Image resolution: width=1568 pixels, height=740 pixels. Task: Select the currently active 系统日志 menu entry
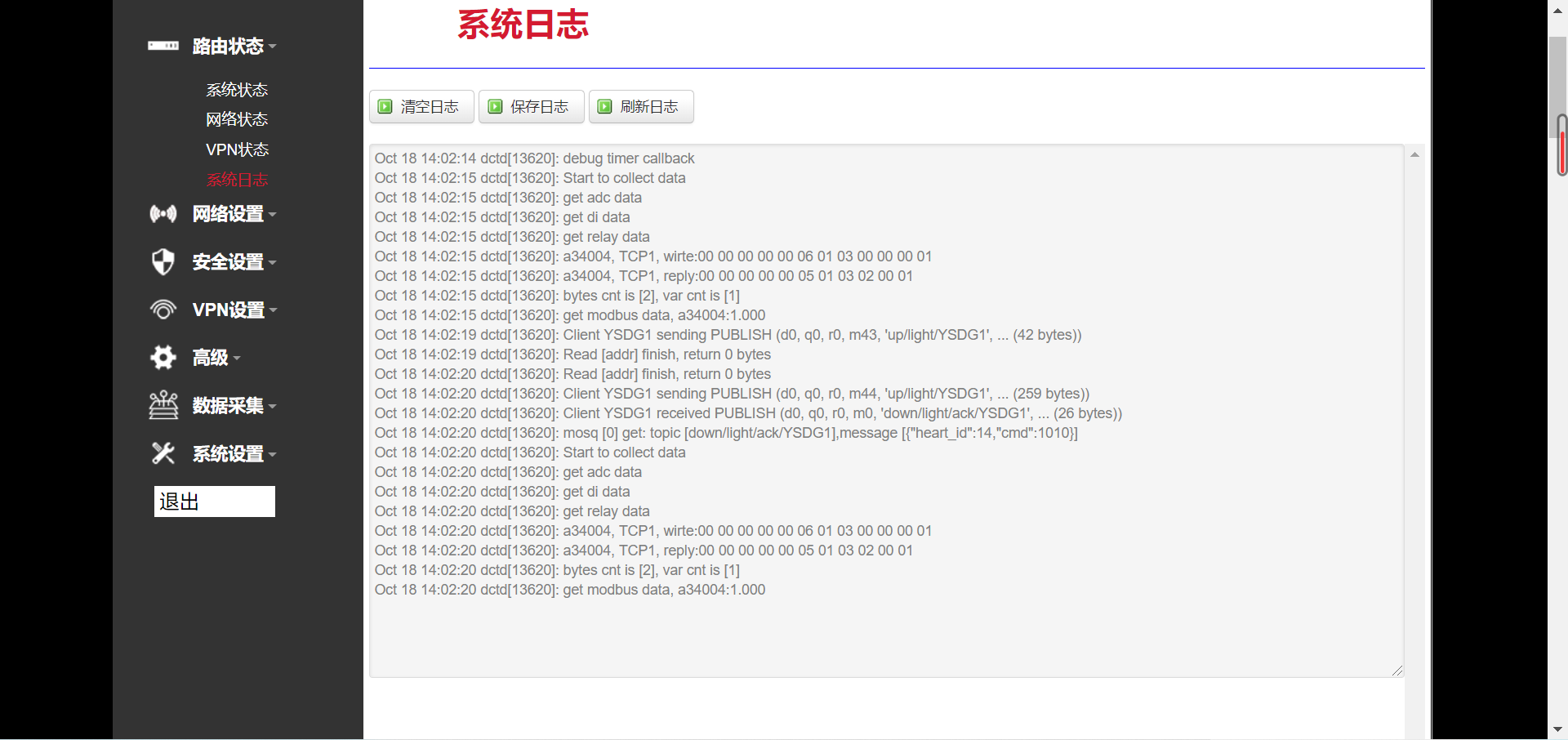coord(238,180)
